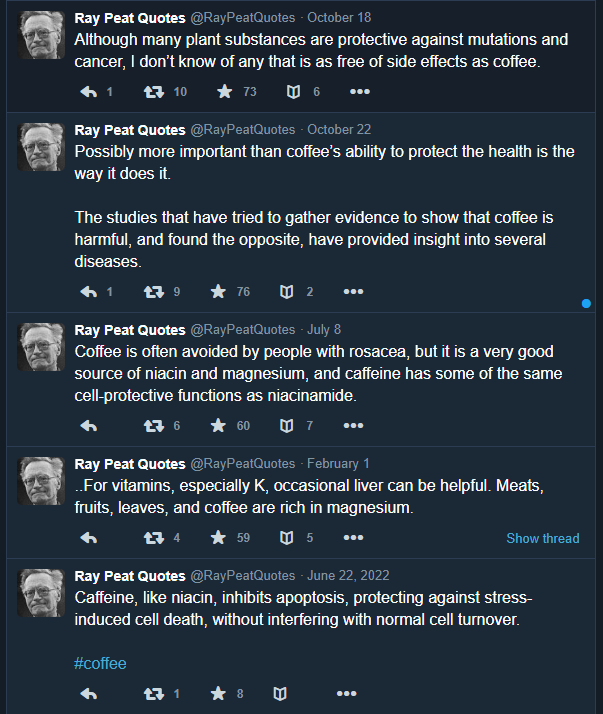Retweet the October 18 side effects tweet
The image size is (603, 714).
pos(154,92)
